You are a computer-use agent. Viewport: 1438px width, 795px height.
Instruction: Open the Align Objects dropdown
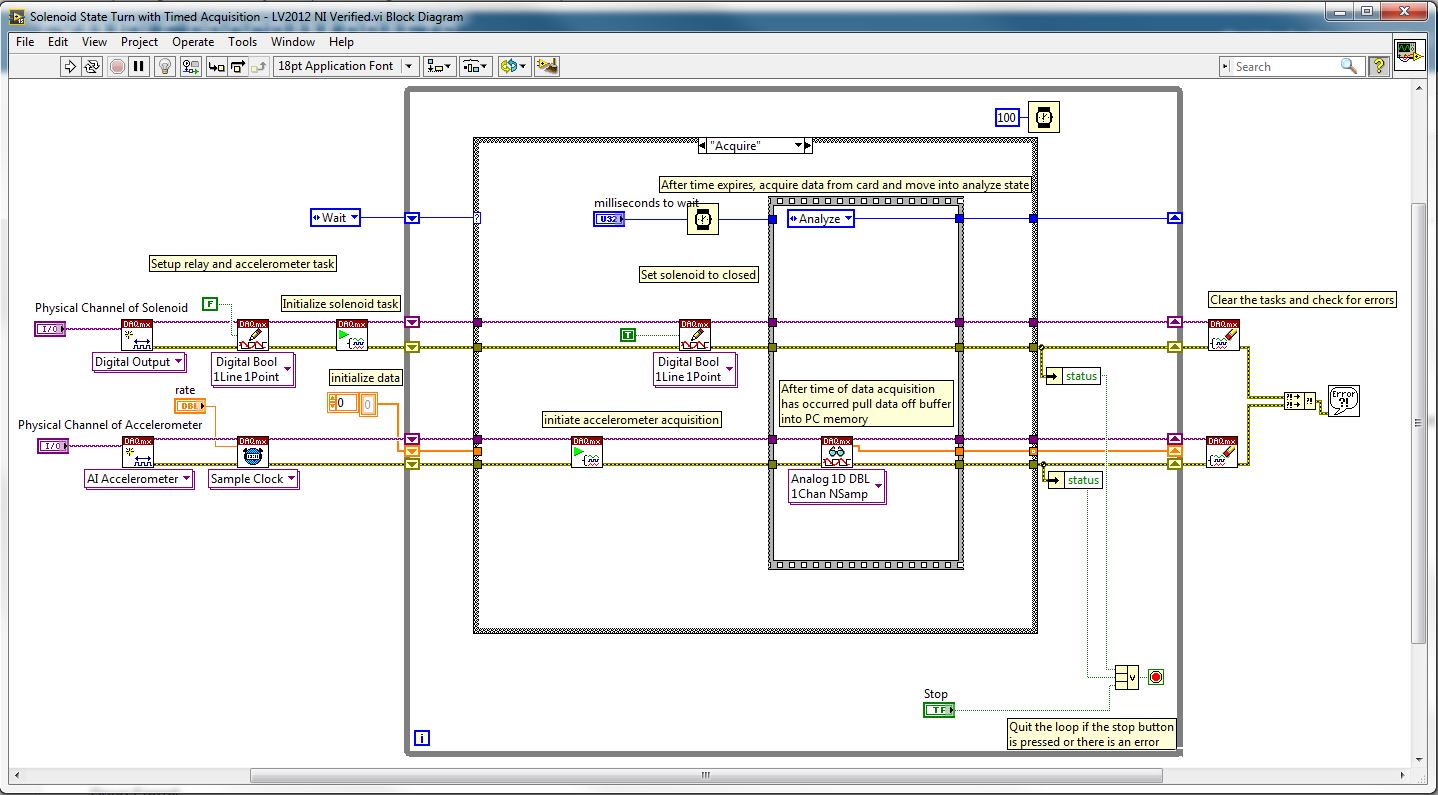pos(439,66)
